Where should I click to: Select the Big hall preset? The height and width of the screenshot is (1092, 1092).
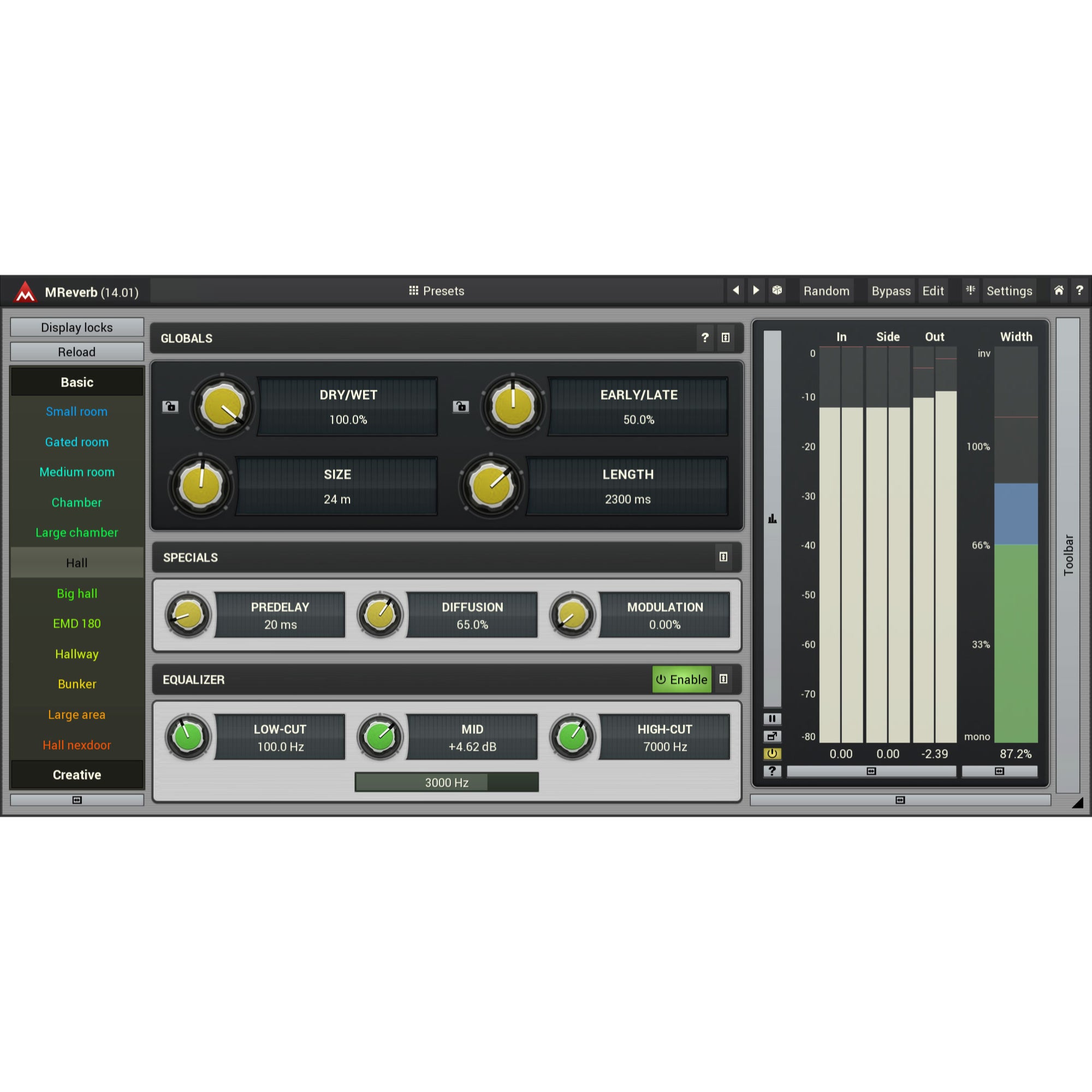tap(77, 594)
